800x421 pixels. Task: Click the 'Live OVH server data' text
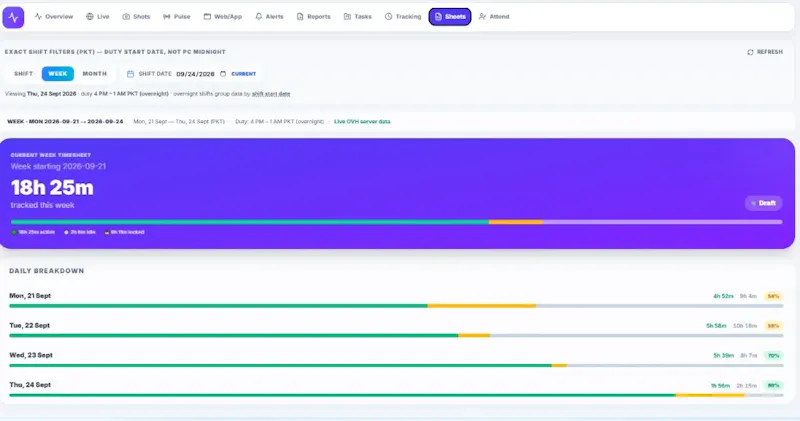362,121
